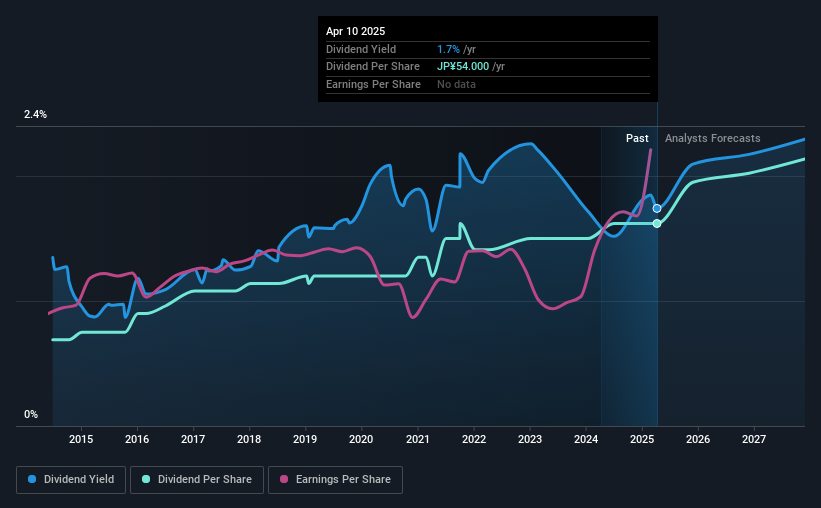
Task: Click the peak of the pink earnings line
Action: (651, 150)
